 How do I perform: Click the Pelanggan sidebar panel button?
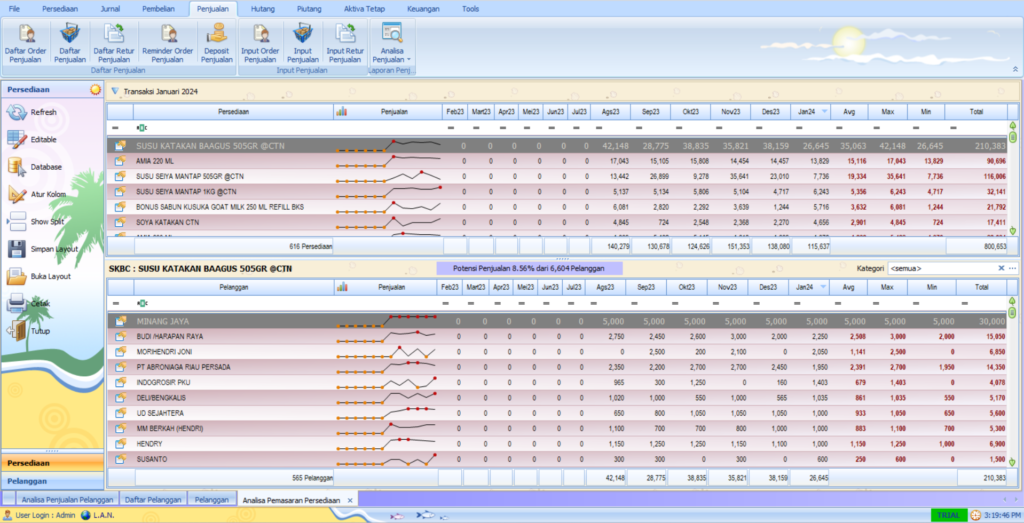click(51, 481)
